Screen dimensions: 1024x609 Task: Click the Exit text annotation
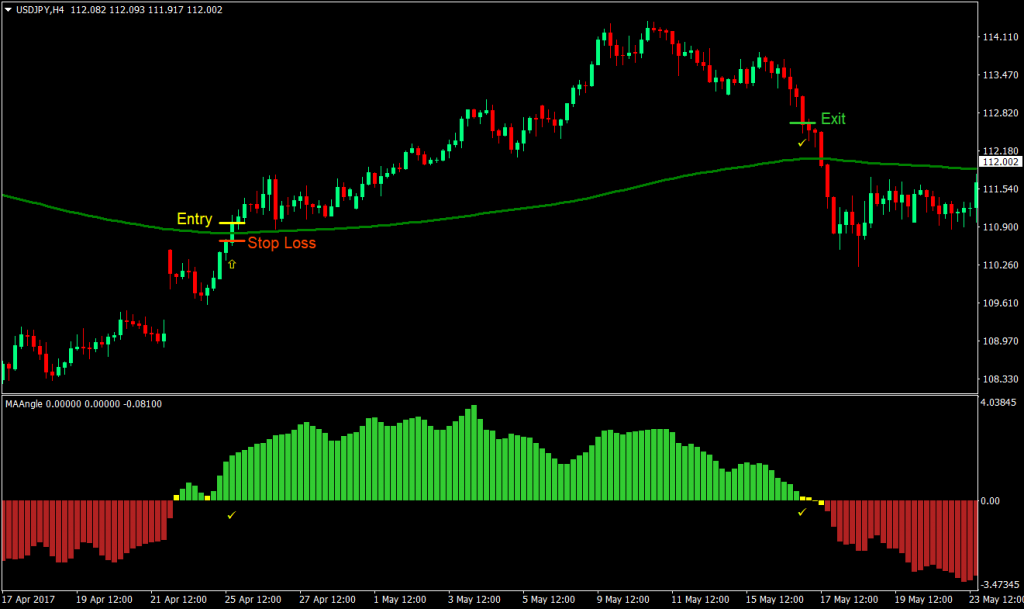[834, 118]
